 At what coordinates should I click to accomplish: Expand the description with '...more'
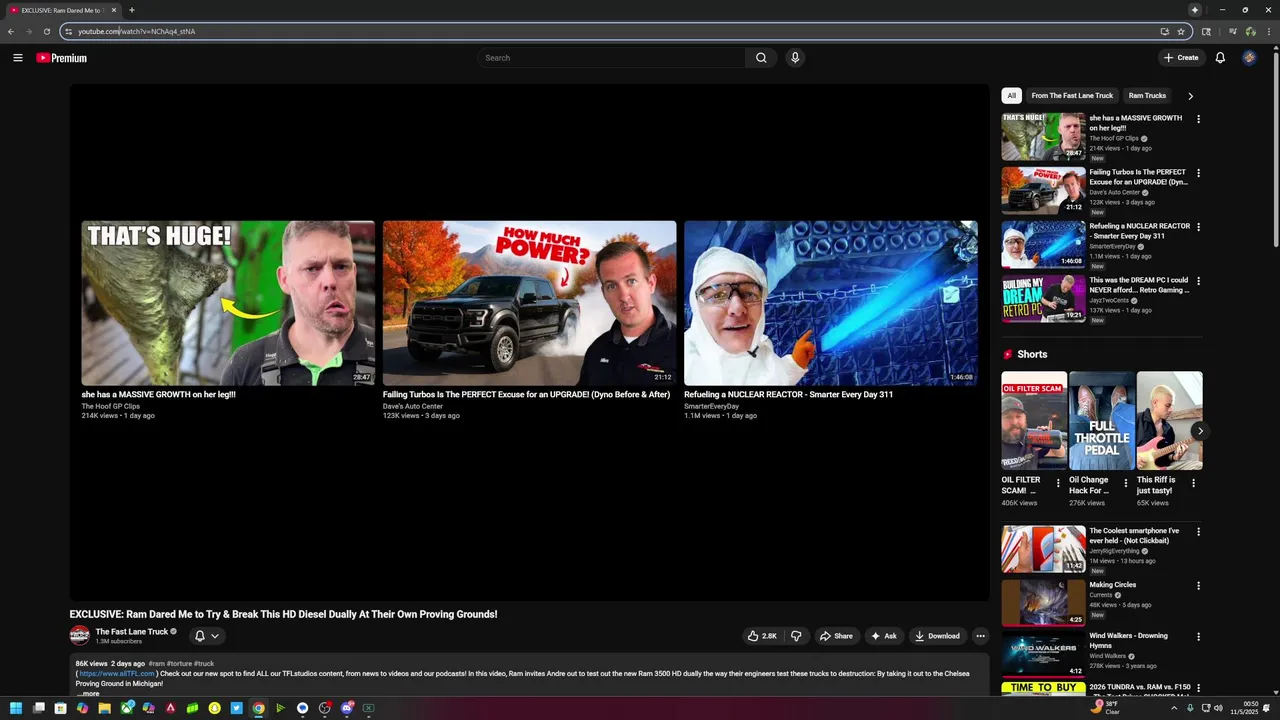coord(88,693)
